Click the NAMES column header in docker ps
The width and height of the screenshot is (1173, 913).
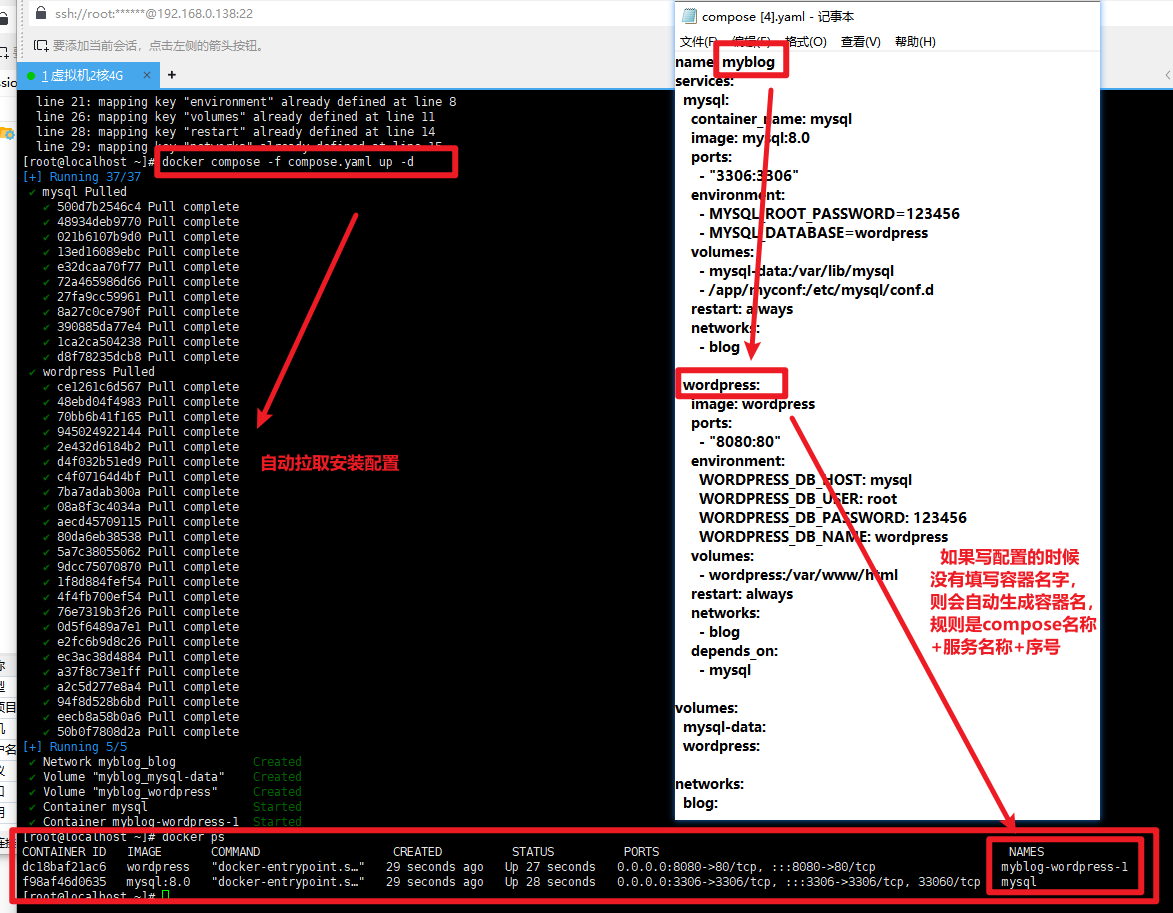click(x=1026, y=852)
